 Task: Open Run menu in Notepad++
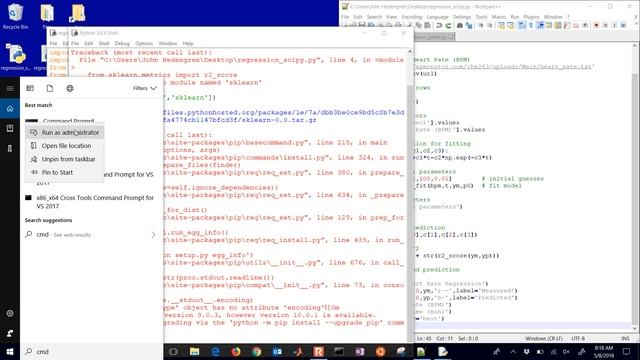pyautogui.click(x=515, y=17)
